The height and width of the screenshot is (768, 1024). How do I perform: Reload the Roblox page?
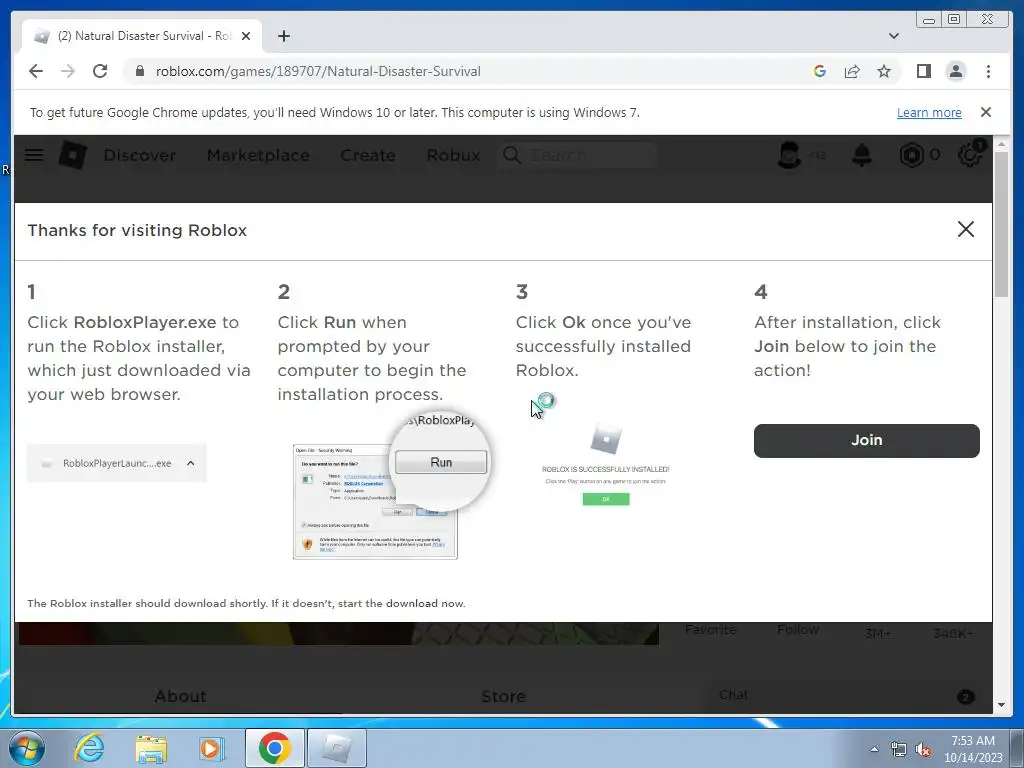tap(100, 71)
